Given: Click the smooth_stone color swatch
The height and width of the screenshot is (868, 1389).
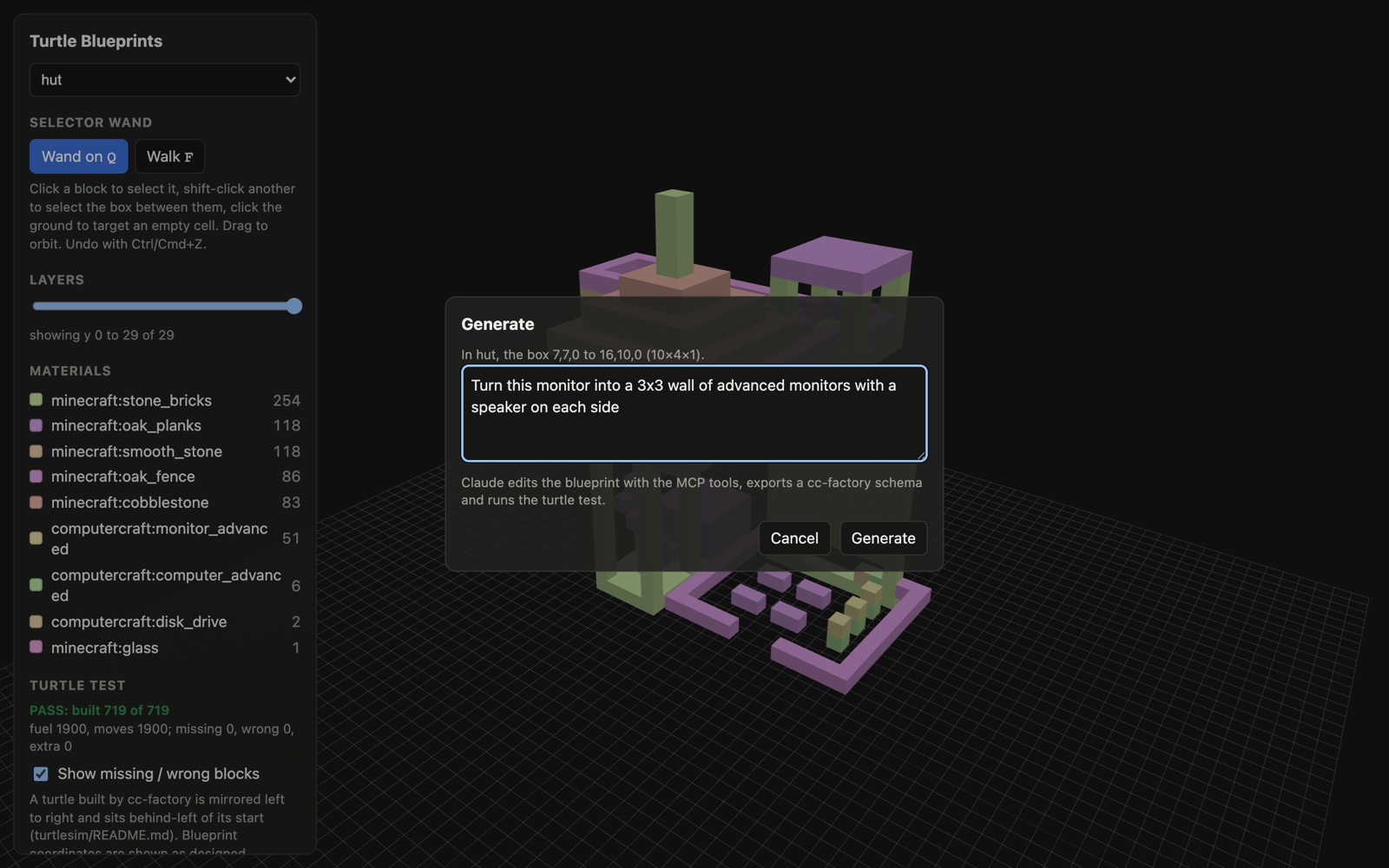Looking at the screenshot, I should [x=36, y=451].
